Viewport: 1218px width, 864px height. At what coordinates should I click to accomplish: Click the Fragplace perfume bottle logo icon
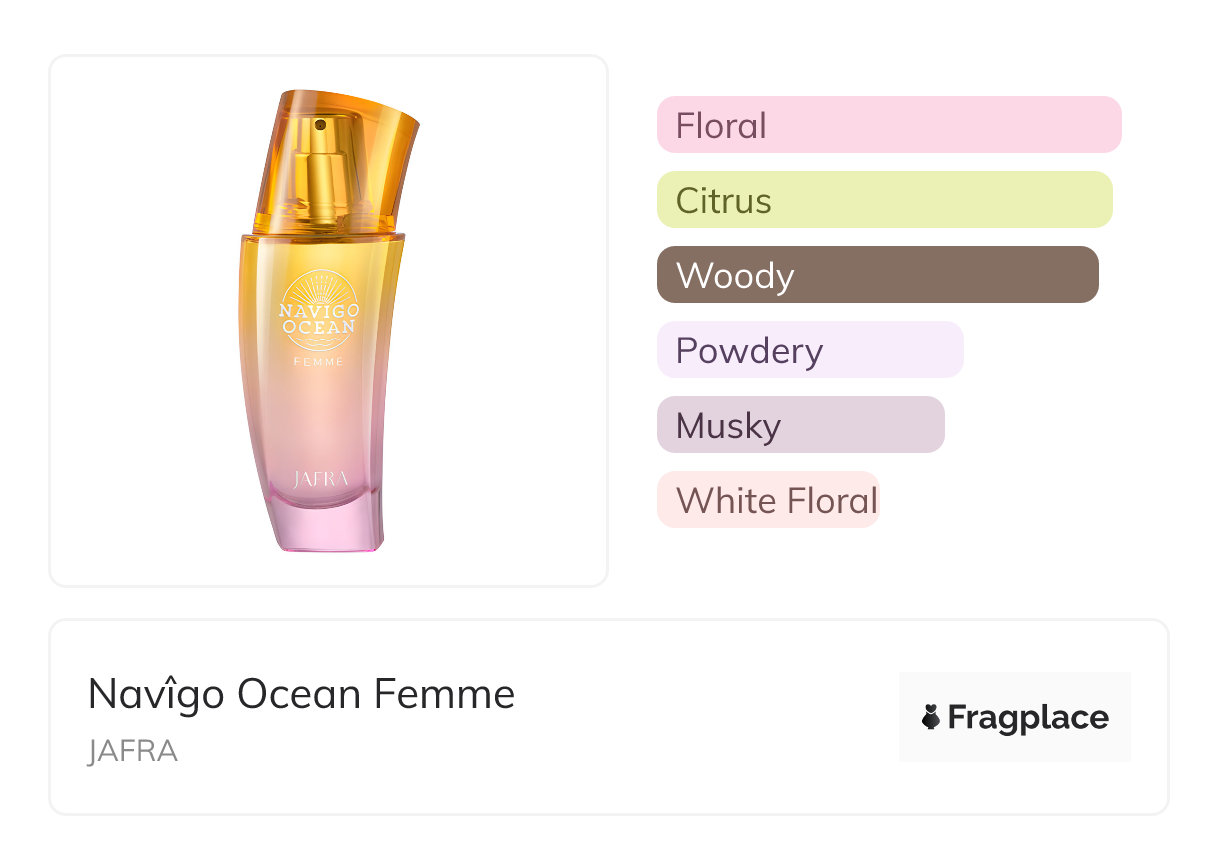click(x=931, y=717)
